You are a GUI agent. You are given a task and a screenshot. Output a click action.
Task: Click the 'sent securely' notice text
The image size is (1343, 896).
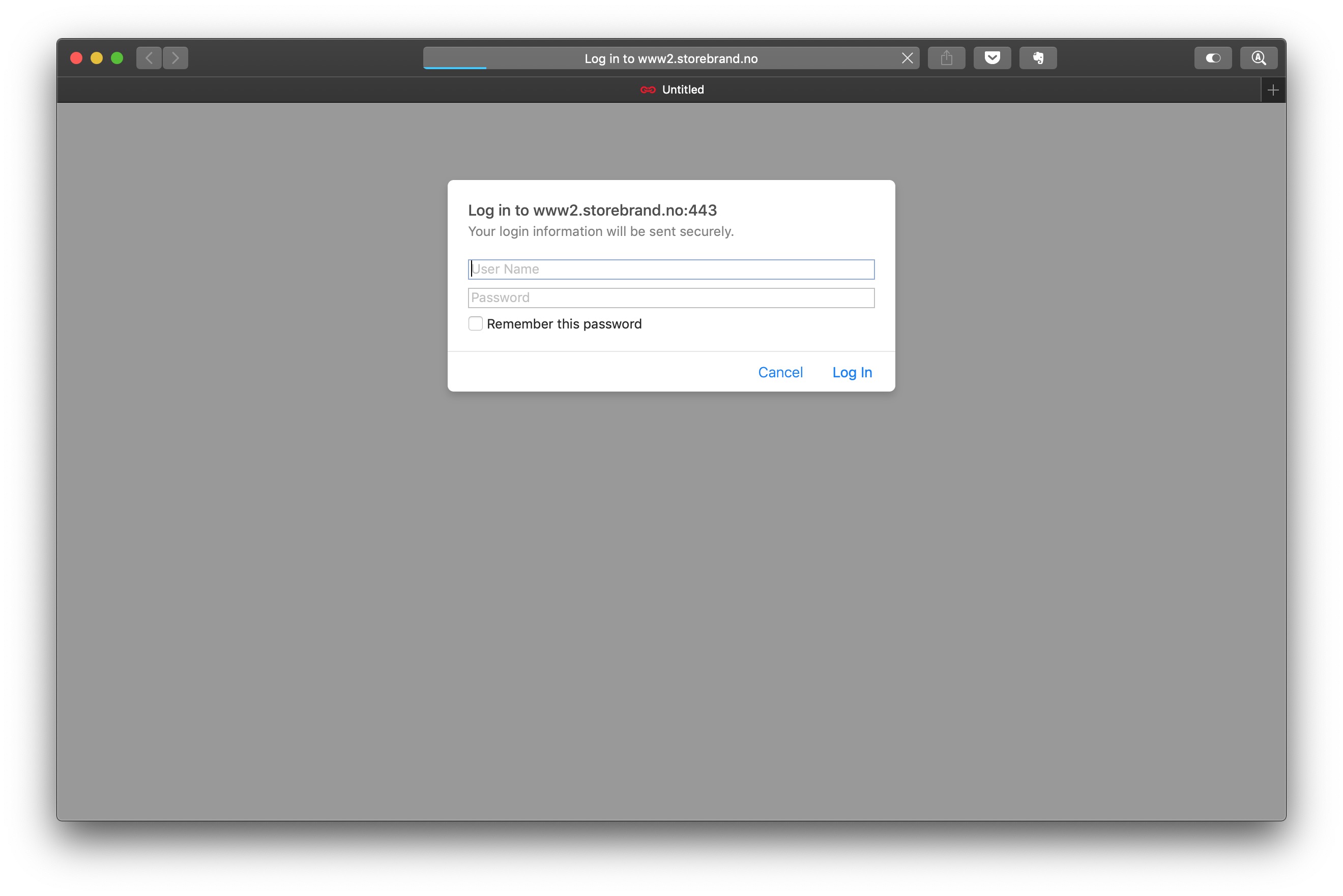click(601, 231)
